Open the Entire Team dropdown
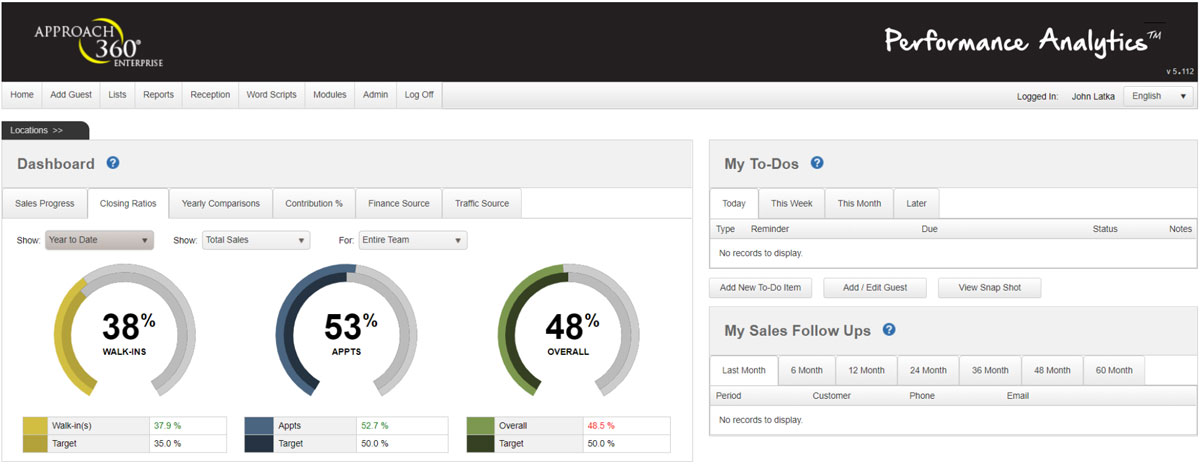The height and width of the screenshot is (467, 1200). click(412, 240)
